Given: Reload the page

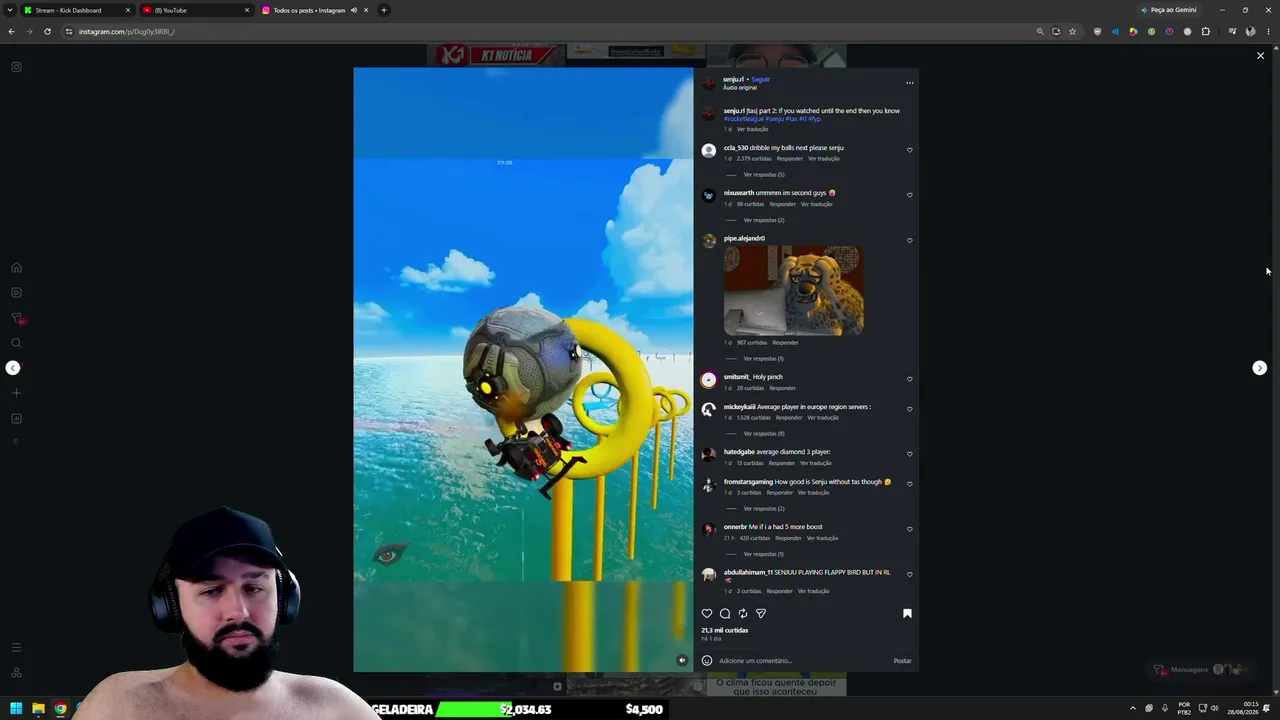Looking at the screenshot, I should point(47,31).
